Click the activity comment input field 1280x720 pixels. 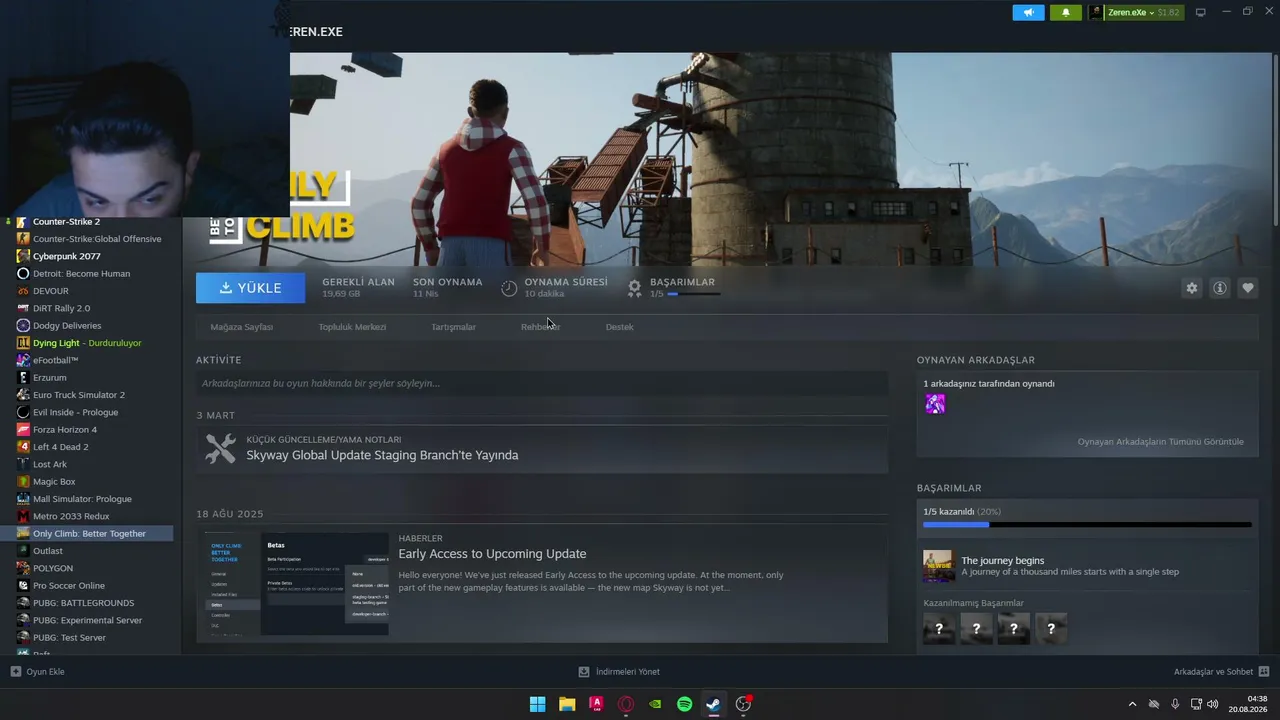point(542,383)
